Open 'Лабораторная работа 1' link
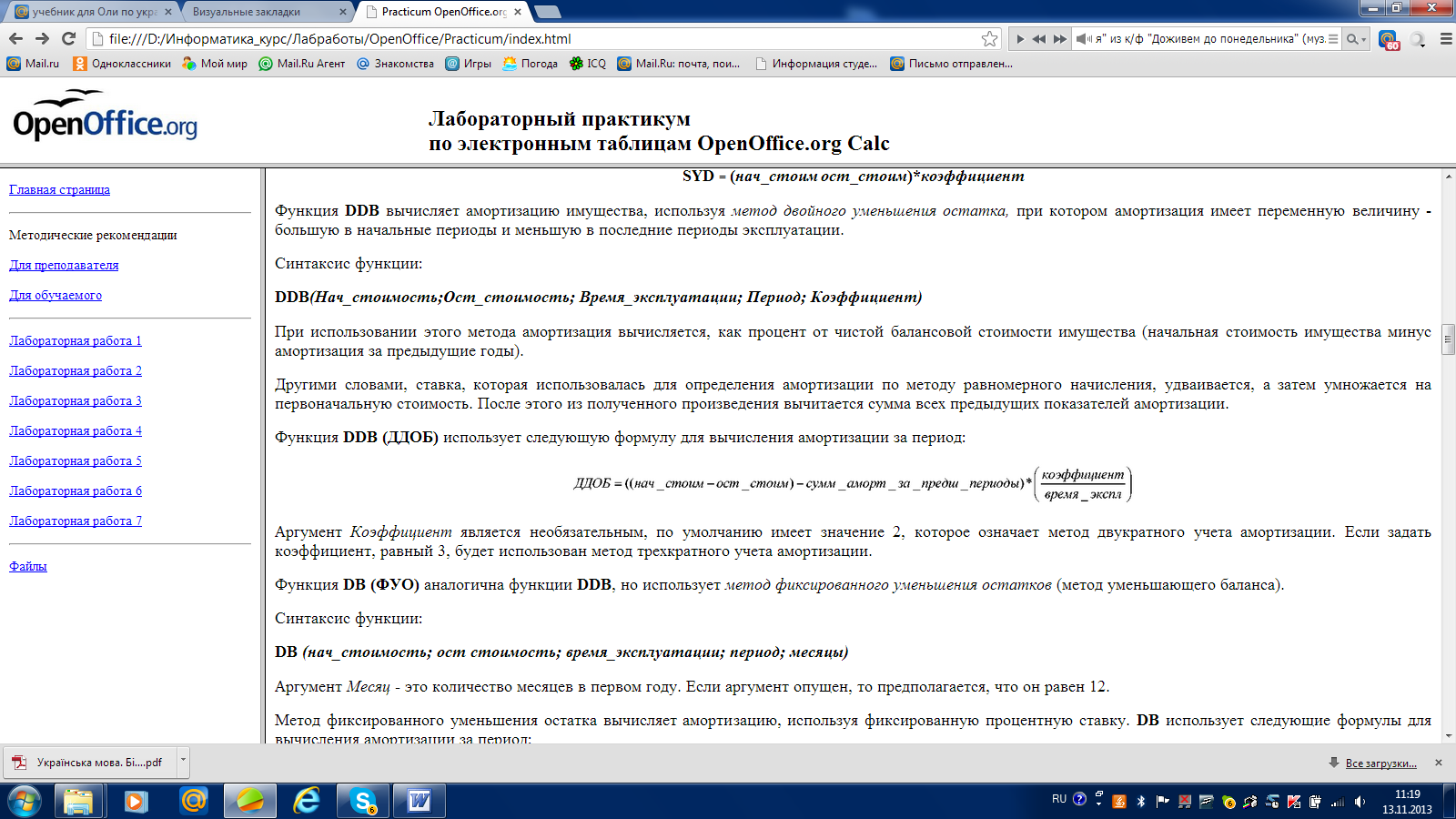Viewport: 1456px width, 819px height. click(76, 340)
